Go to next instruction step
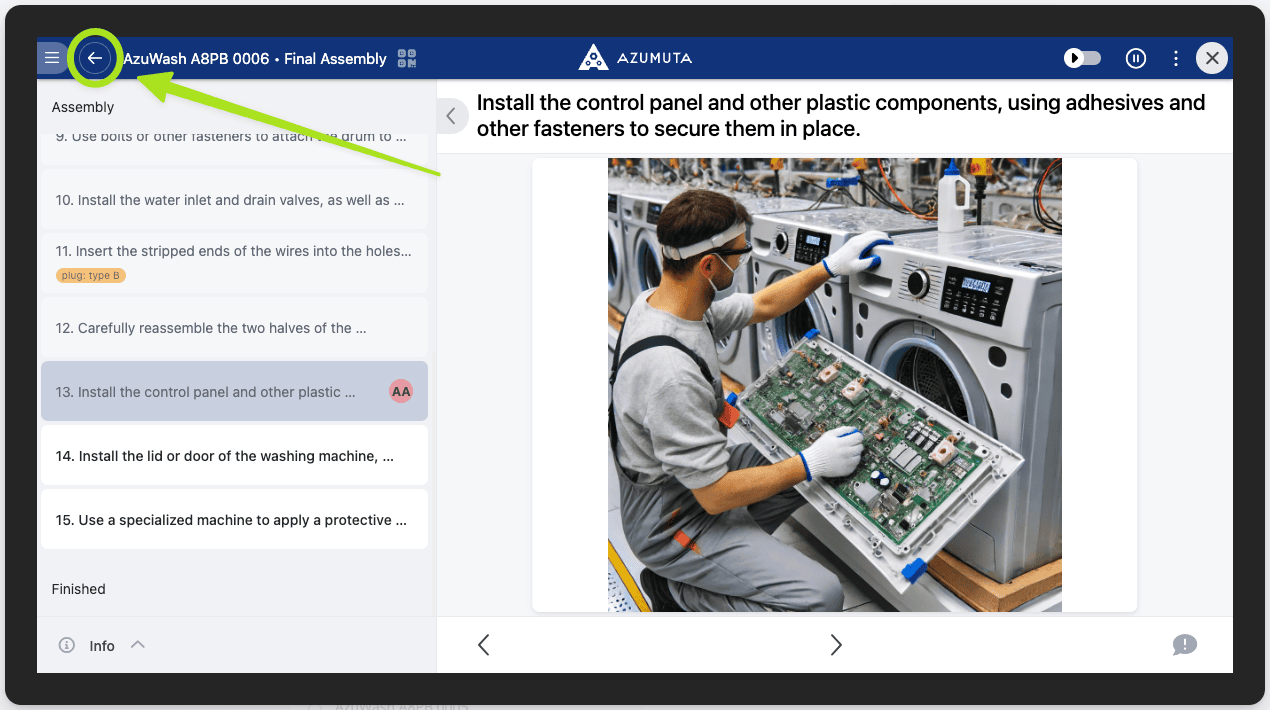Viewport: 1270px width, 710px height. 836,645
